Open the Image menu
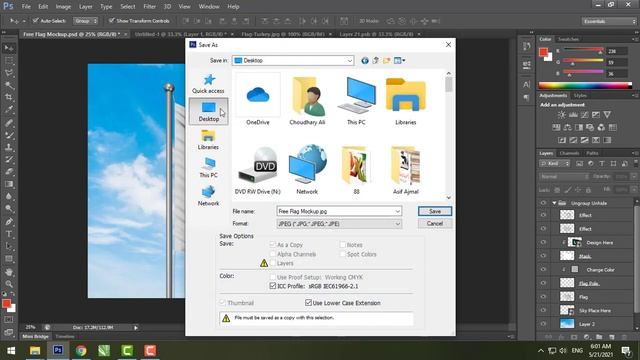This screenshot has height=360, width=640. [x=63, y=7]
